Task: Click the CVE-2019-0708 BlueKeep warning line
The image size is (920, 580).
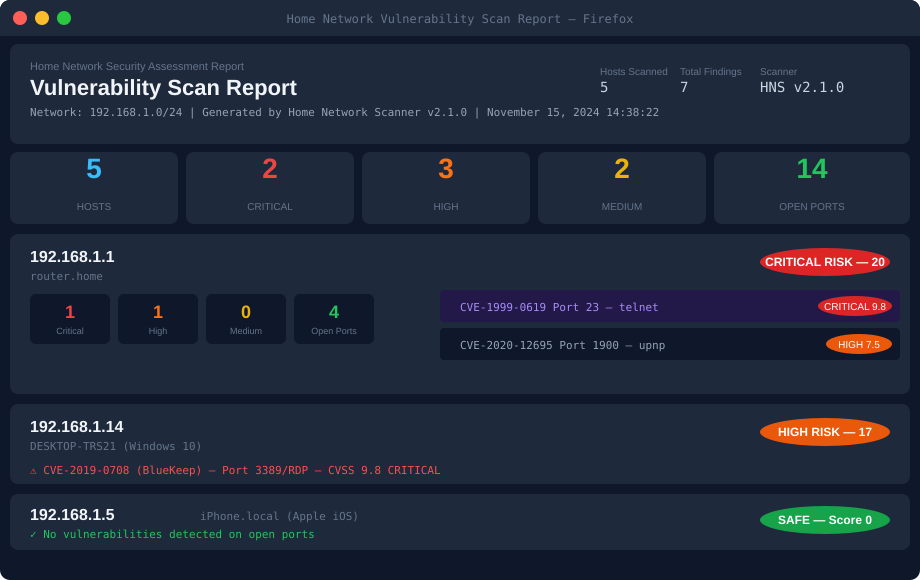Action: click(x=235, y=470)
